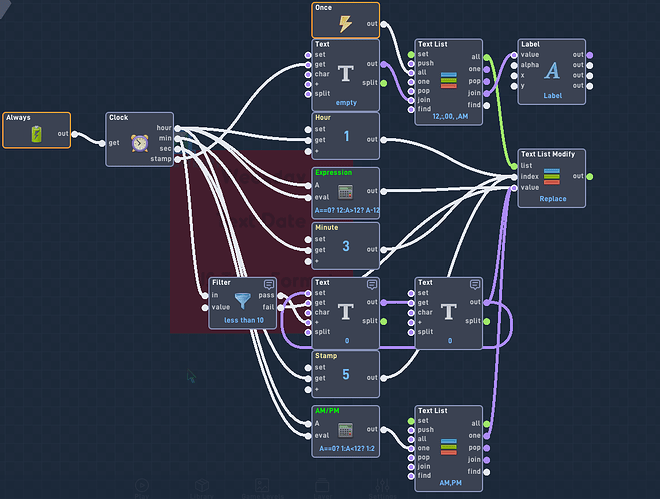Click the blue letter A Label icon
Screen dimensions: 660x499
552,70
